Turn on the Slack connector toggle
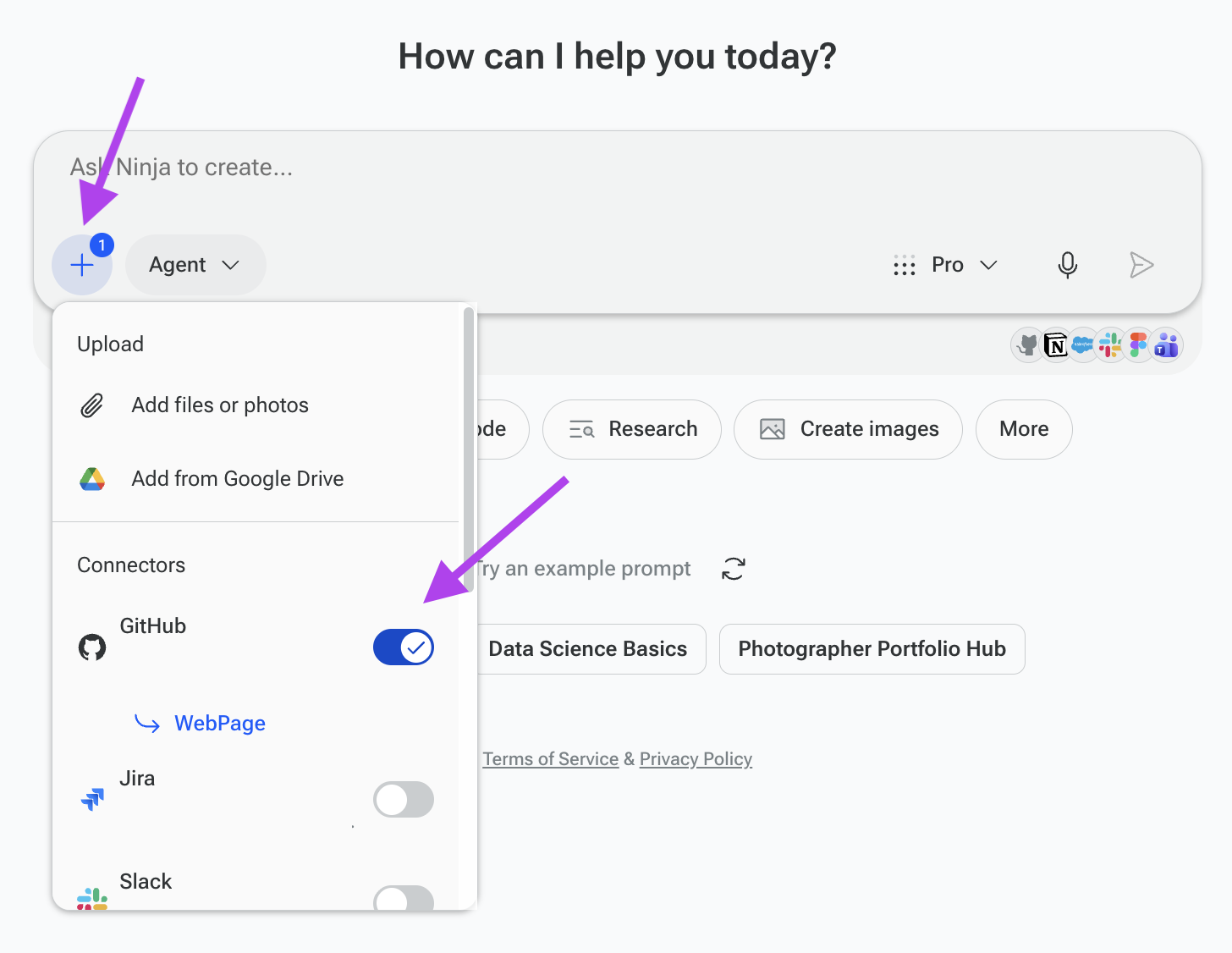 point(404,898)
